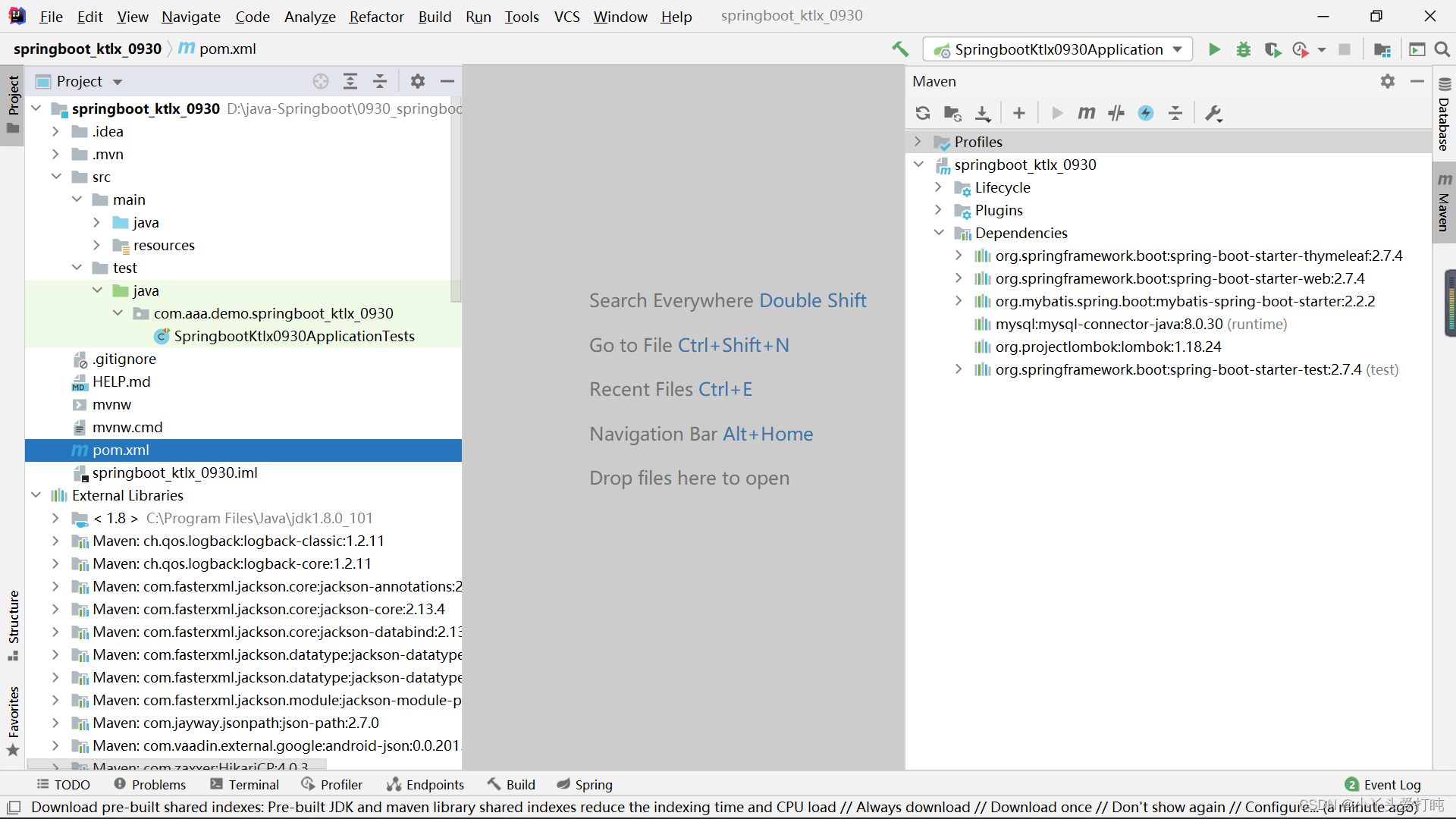The height and width of the screenshot is (819, 1456).
Task: Click springboot_ktlx_0930 breadcrumb in navigation bar
Action: point(87,49)
